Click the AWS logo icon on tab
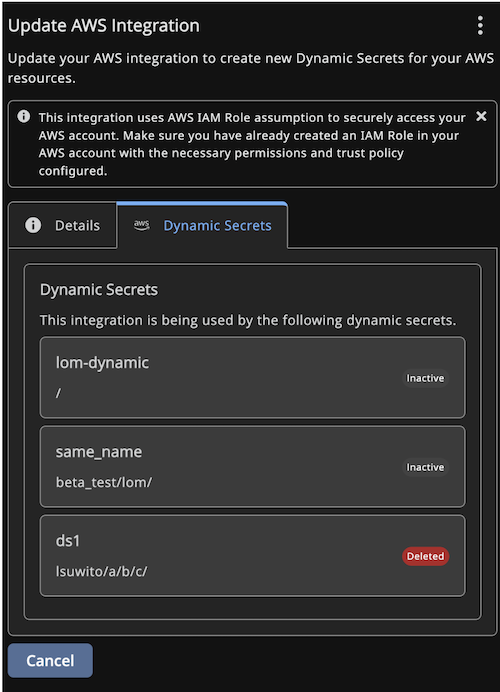This screenshot has width=500, height=692. (x=142, y=225)
